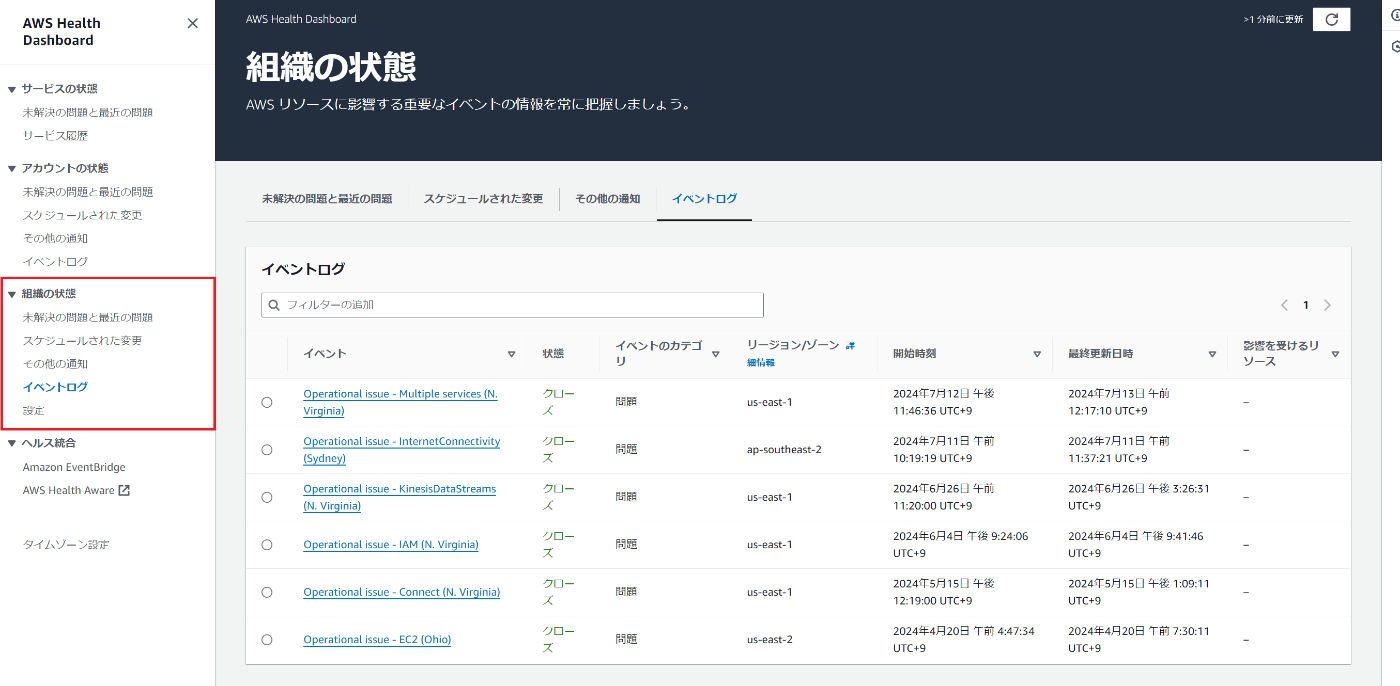Open AWS Health Aware sidebar link
This screenshot has height=686, width=1400.
click(68, 491)
